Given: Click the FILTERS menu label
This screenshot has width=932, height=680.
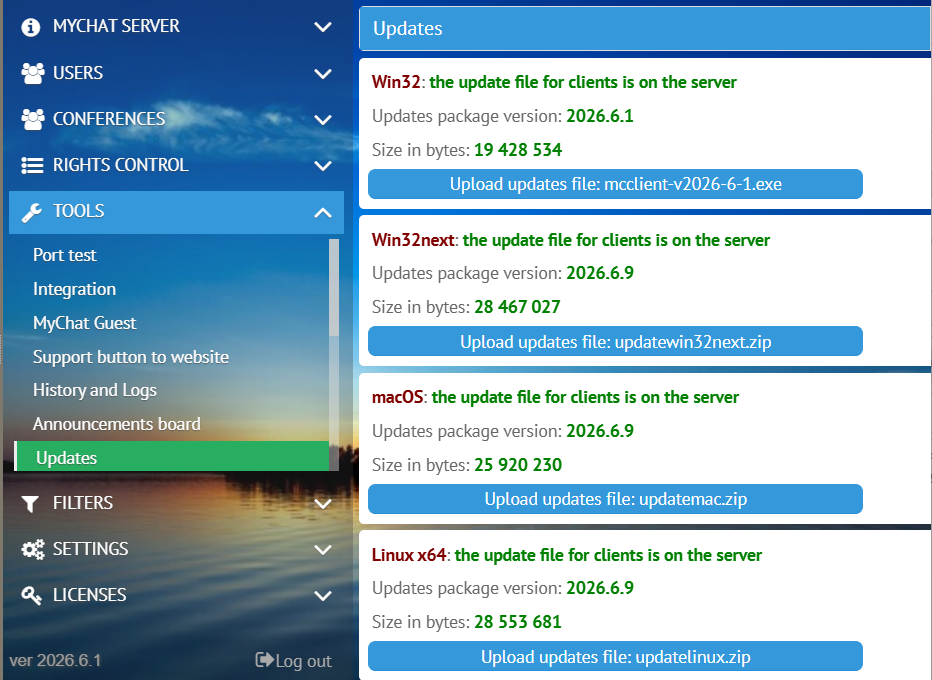Looking at the screenshot, I should tap(83, 503).
